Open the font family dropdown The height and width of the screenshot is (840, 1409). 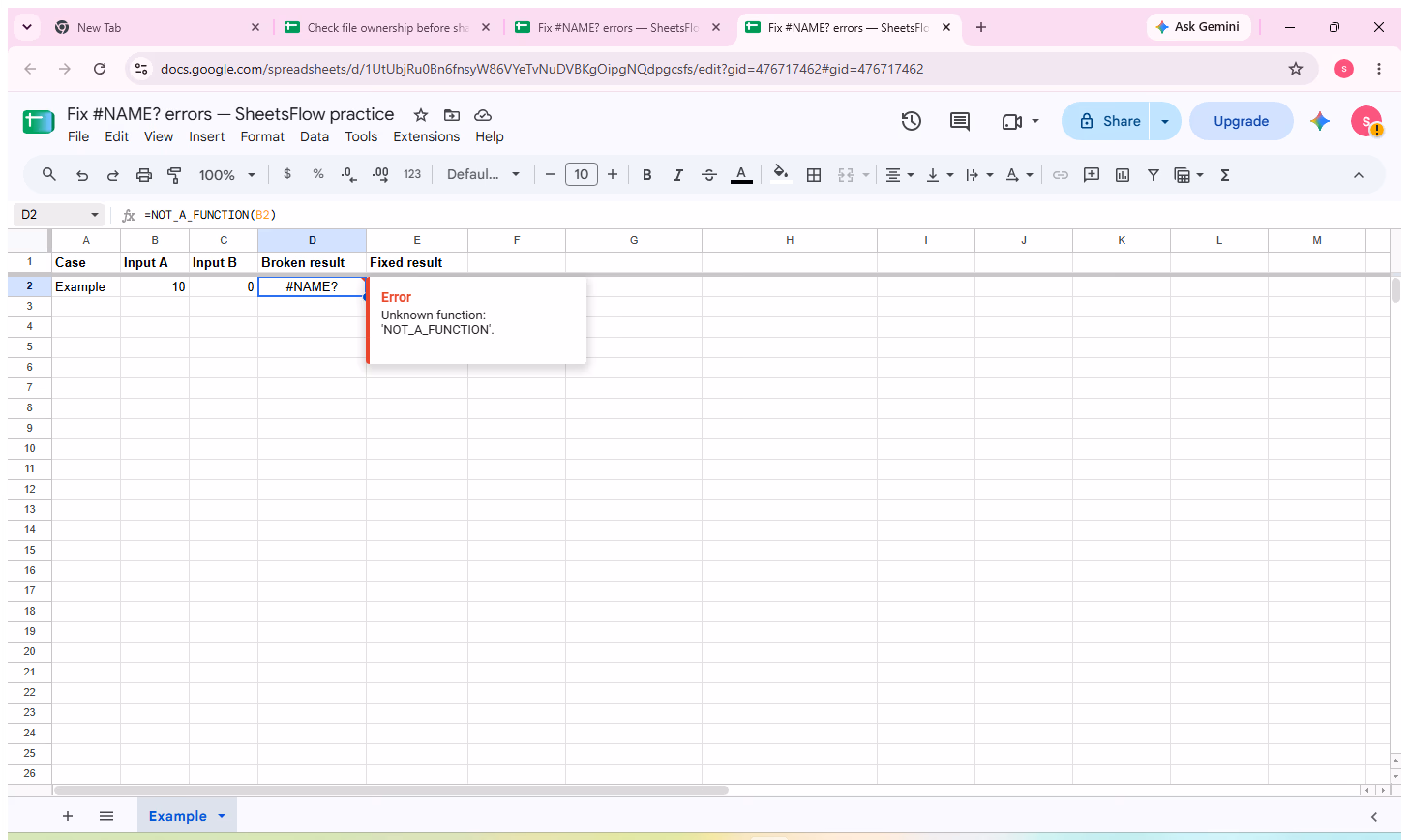click(483, 175)
